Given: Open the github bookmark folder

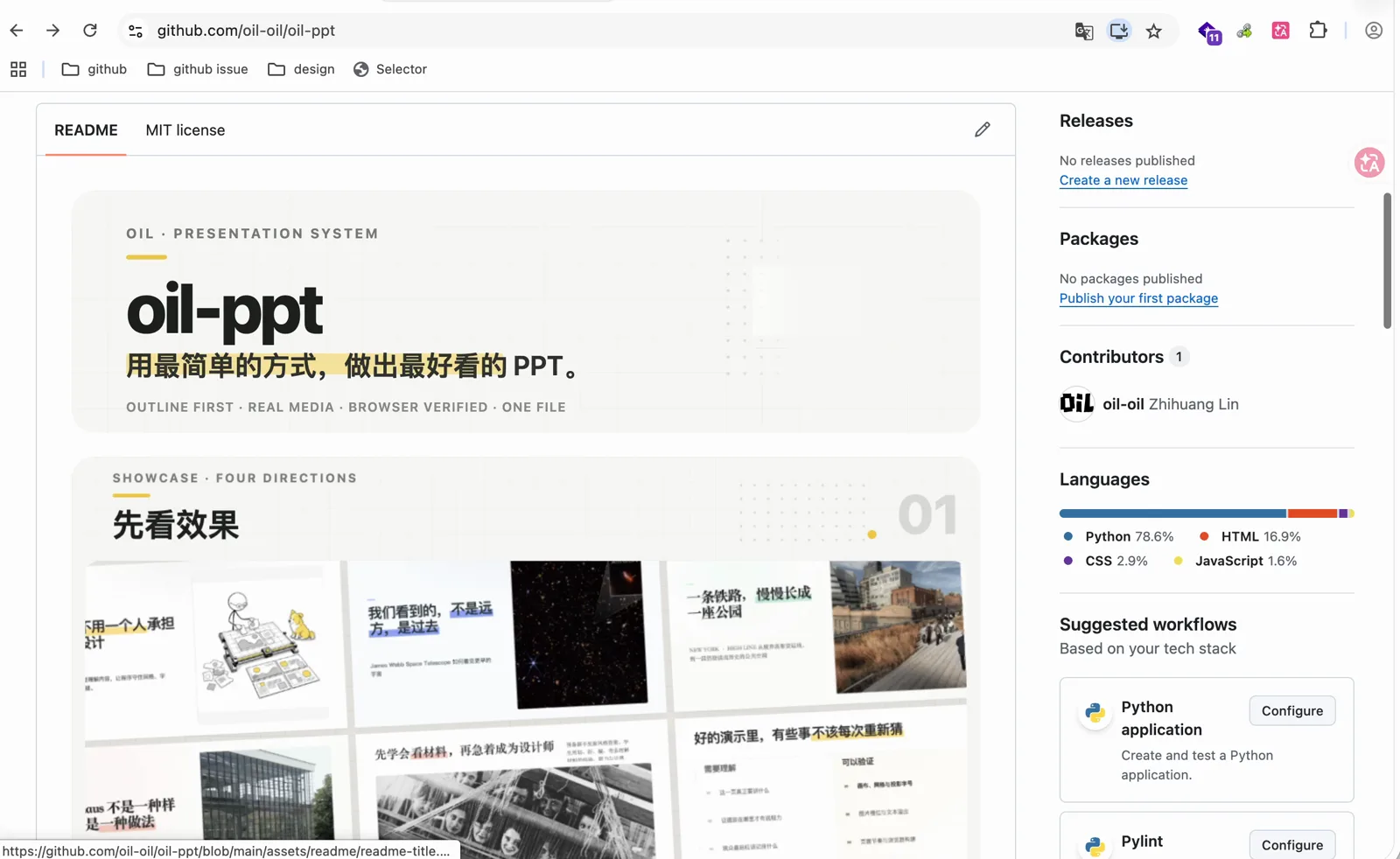Looking at the screenshot, I should click(x=94, y=69).
